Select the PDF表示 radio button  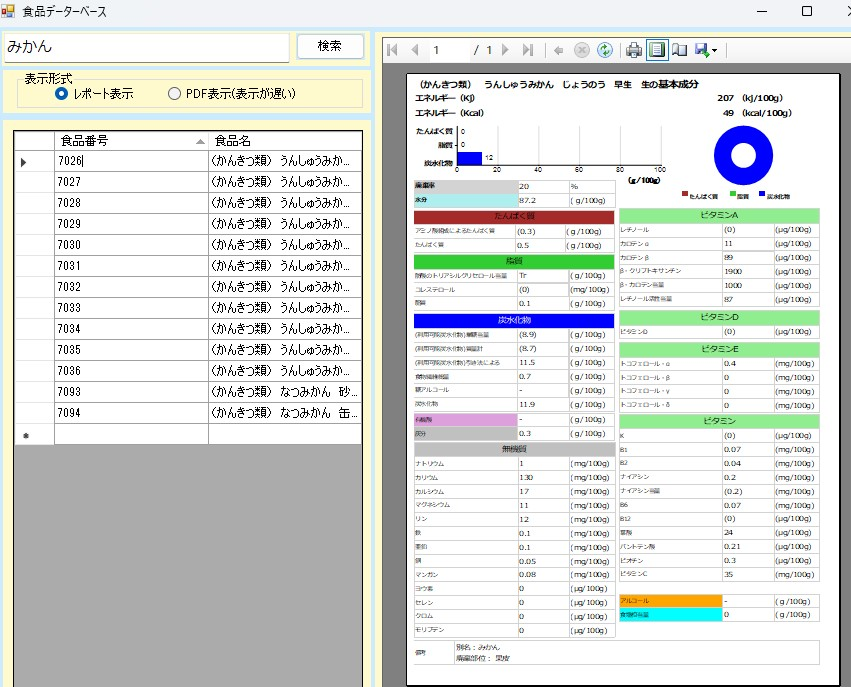click(x=175, y=94)
